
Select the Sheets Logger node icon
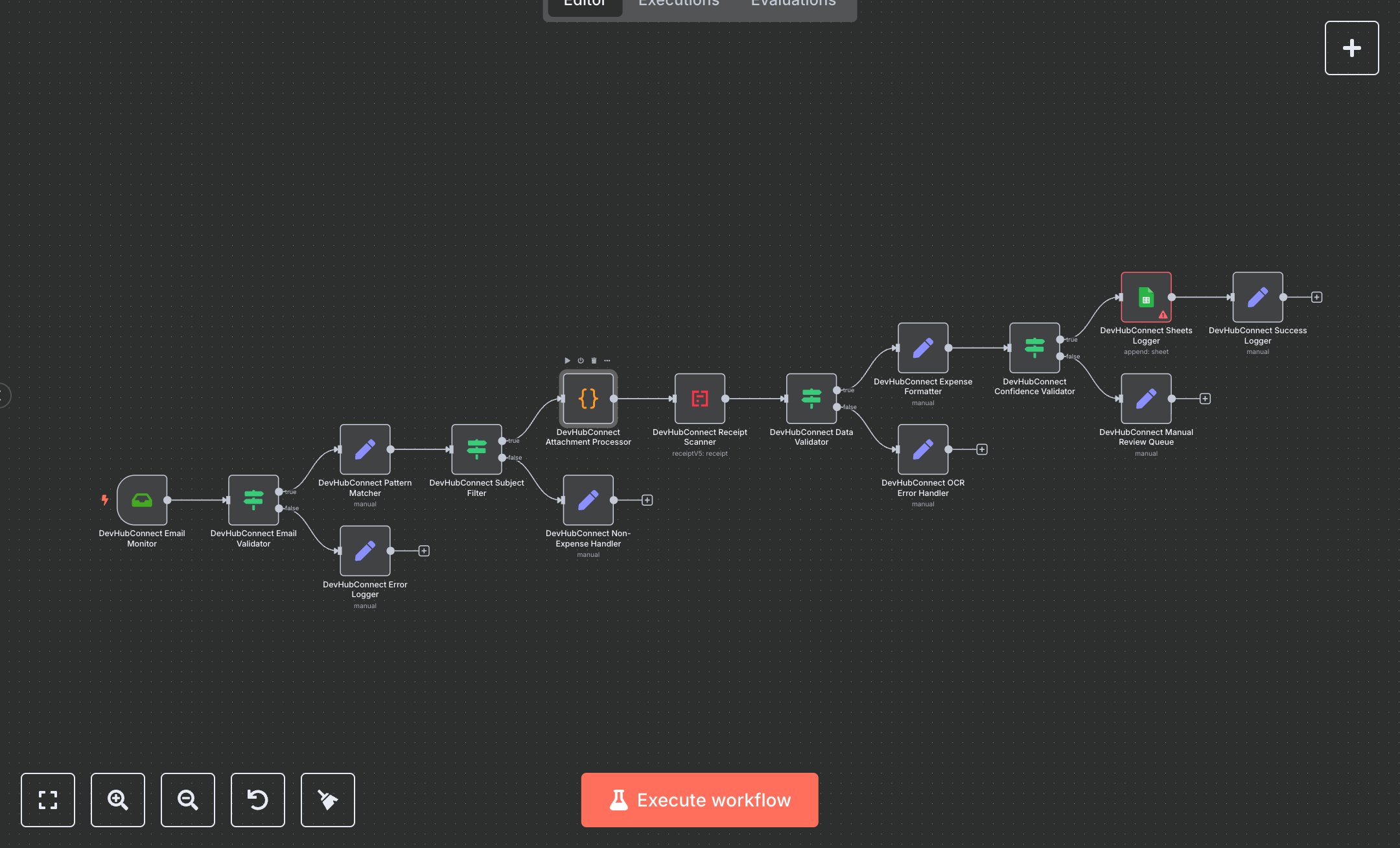[x=1146, y=297]
